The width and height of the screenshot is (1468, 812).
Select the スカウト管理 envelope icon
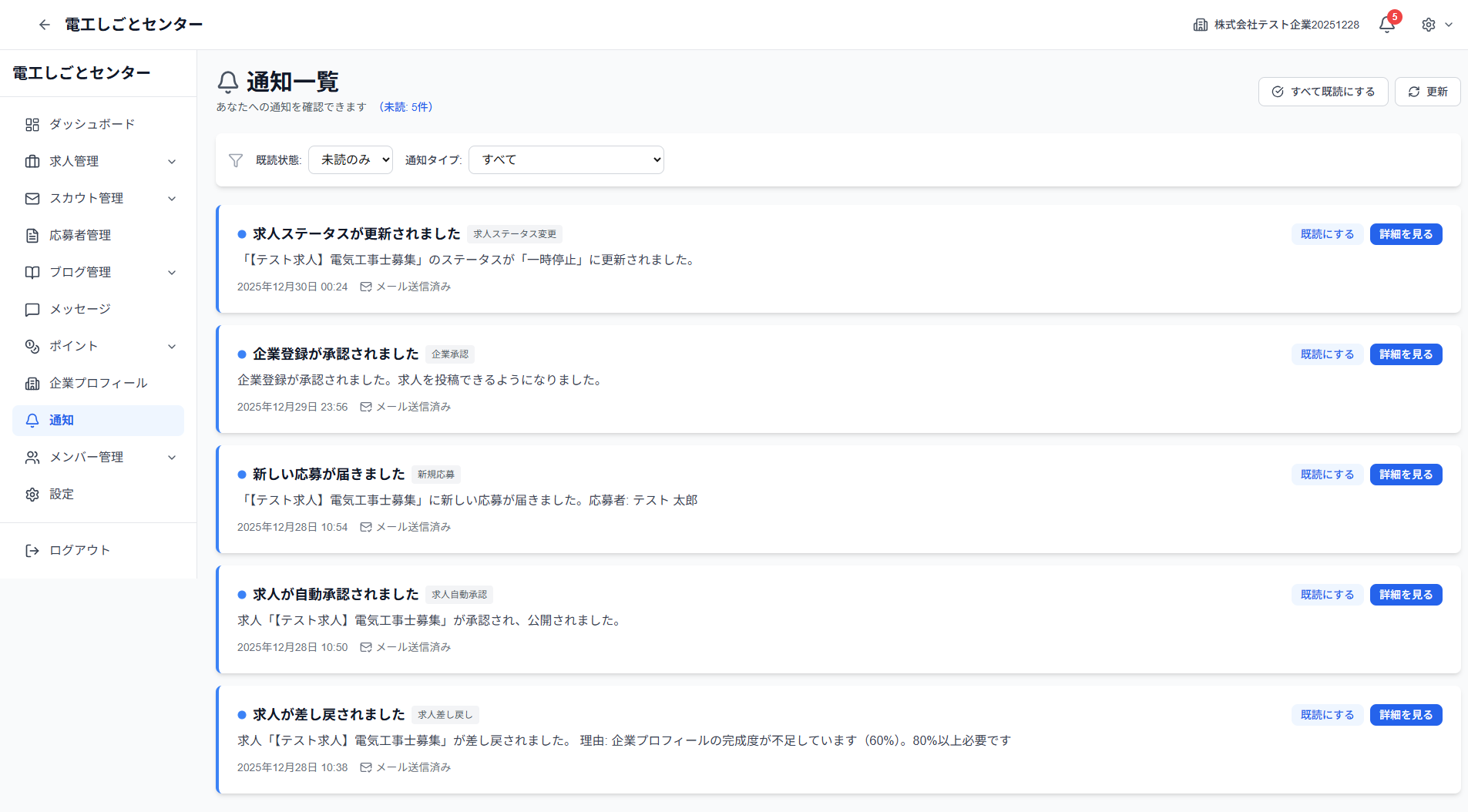(32, 198)
